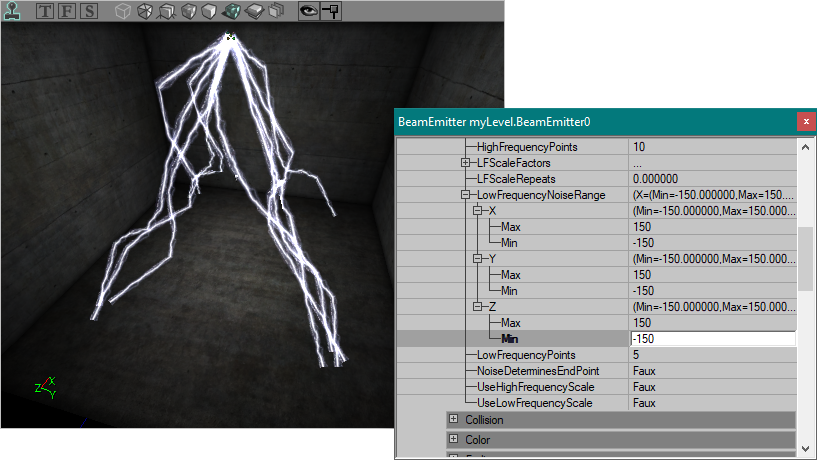Click the properties vertical scrollbar thumb
Screen dimensions: 817x460
tap(805, 259)
